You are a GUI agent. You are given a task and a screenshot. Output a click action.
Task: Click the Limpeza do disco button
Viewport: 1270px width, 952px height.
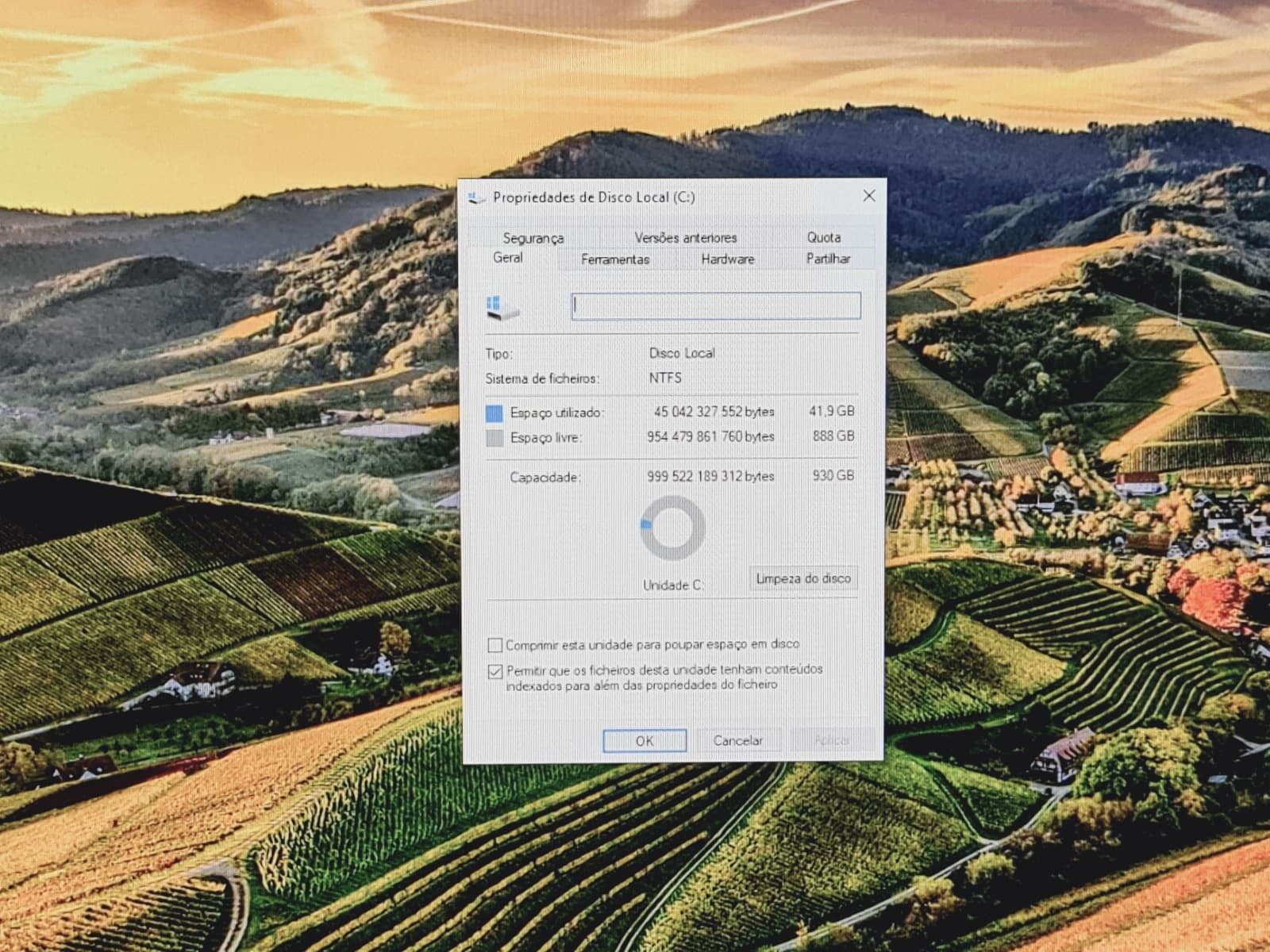point(803,578)
